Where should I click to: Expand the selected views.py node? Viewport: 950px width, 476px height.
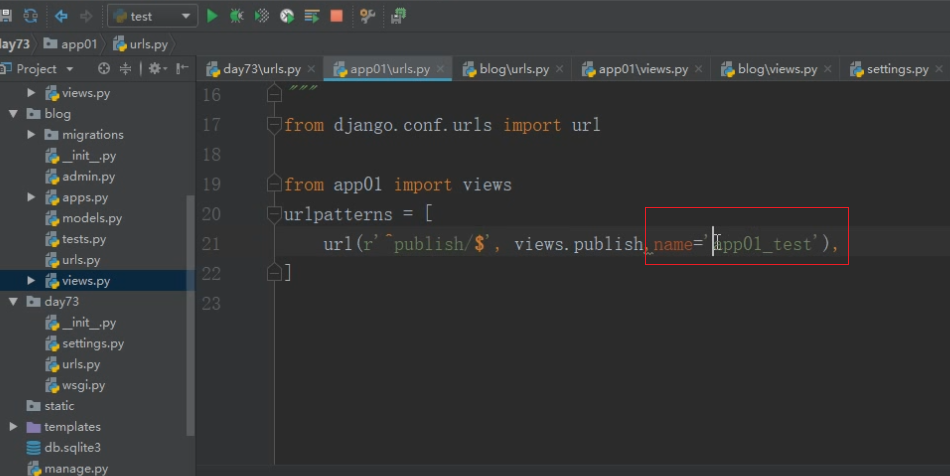pos(31,280)
